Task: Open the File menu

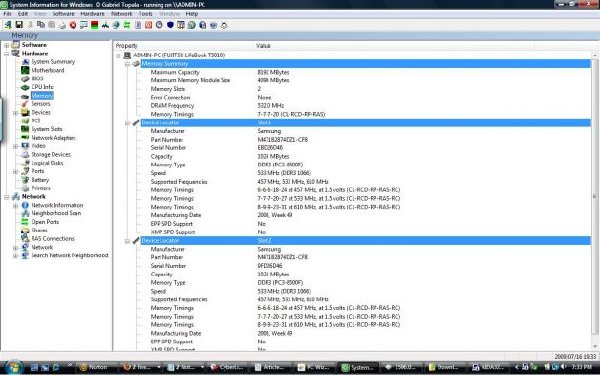Action: click(7, 13)
